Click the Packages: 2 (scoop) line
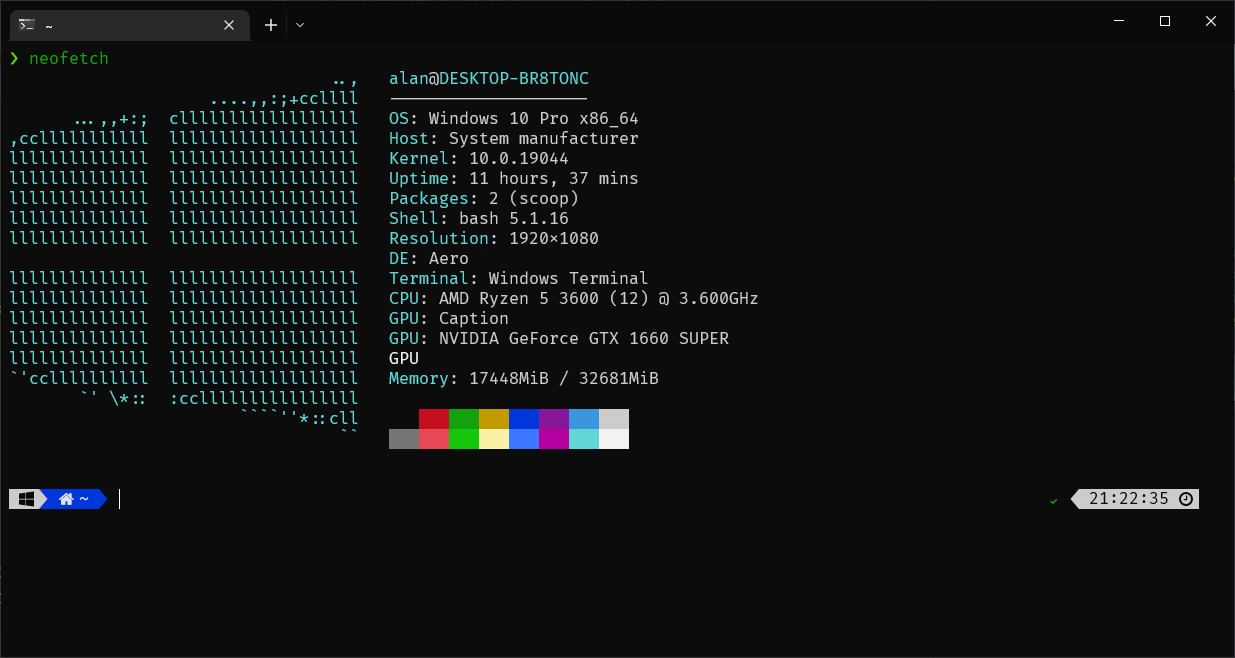 tap(484, 199)
